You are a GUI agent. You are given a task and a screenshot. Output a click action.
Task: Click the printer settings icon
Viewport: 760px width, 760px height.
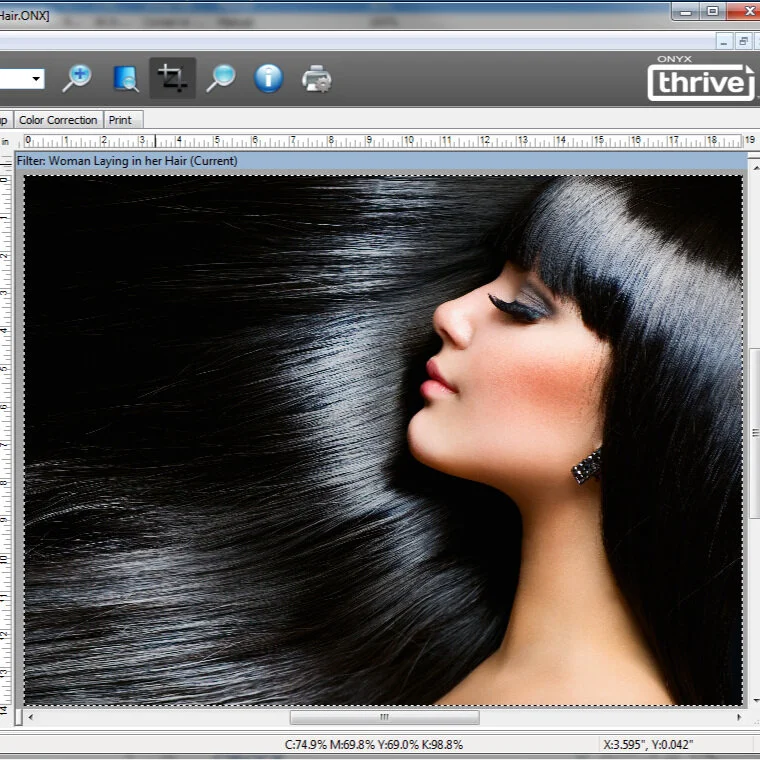317,78
